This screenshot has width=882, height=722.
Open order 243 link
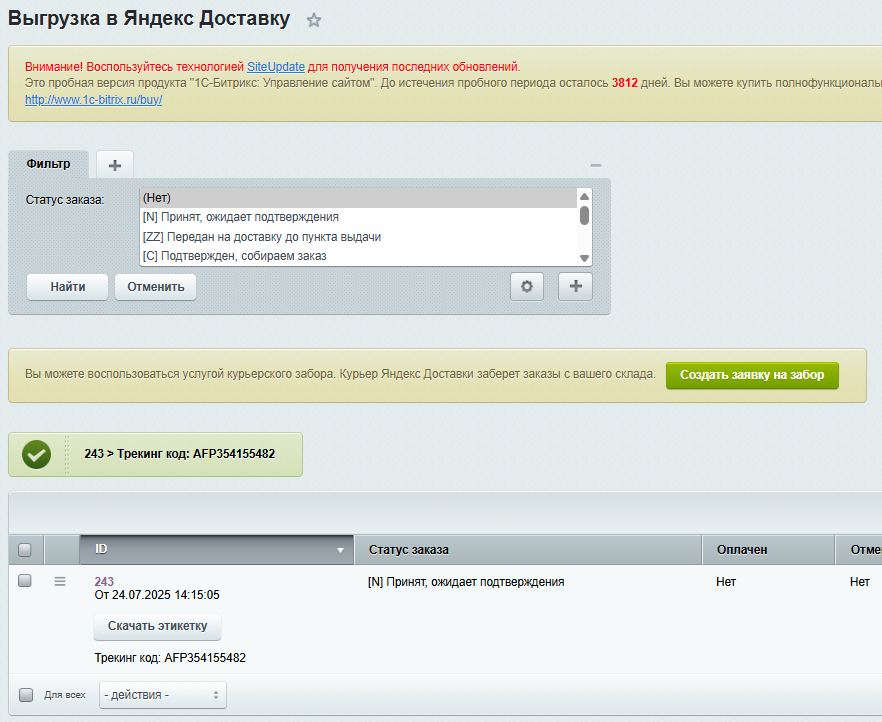104,581
